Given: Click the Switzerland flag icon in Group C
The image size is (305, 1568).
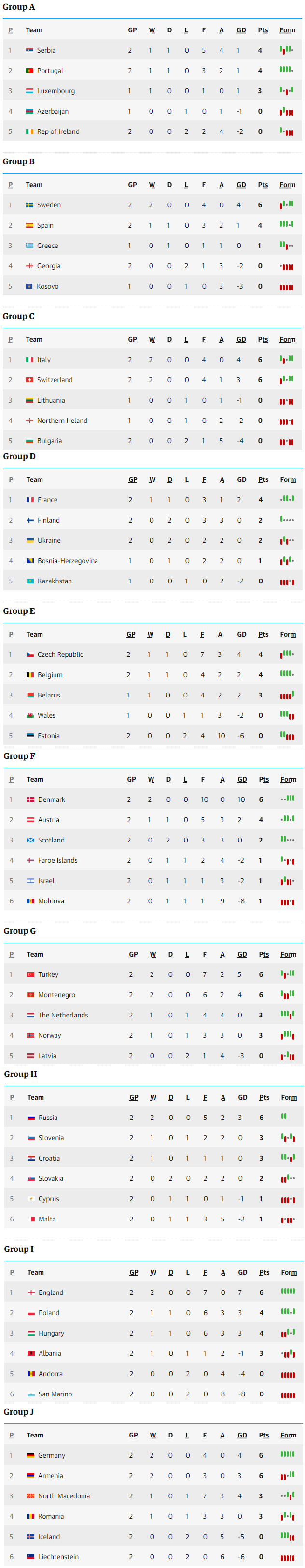Looking at the screenshot, I should point(30,380).
